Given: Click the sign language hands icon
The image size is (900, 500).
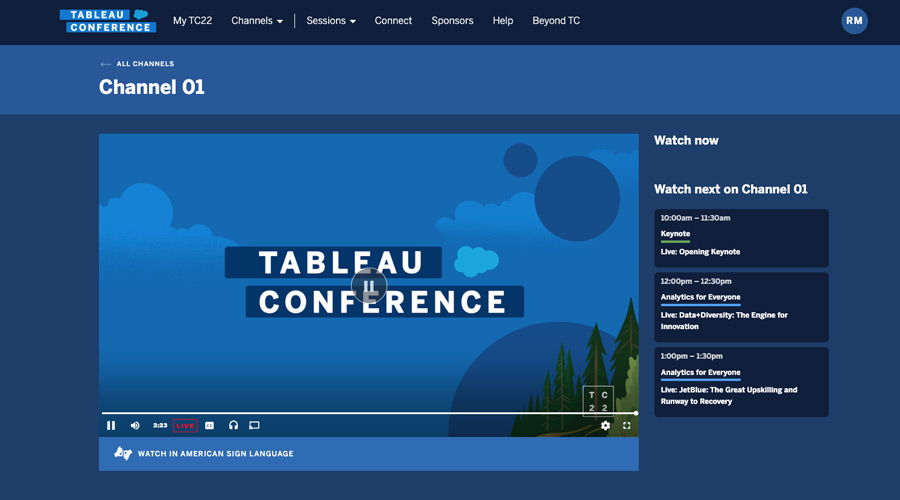Looking at the screenshot, I should 122,453.
